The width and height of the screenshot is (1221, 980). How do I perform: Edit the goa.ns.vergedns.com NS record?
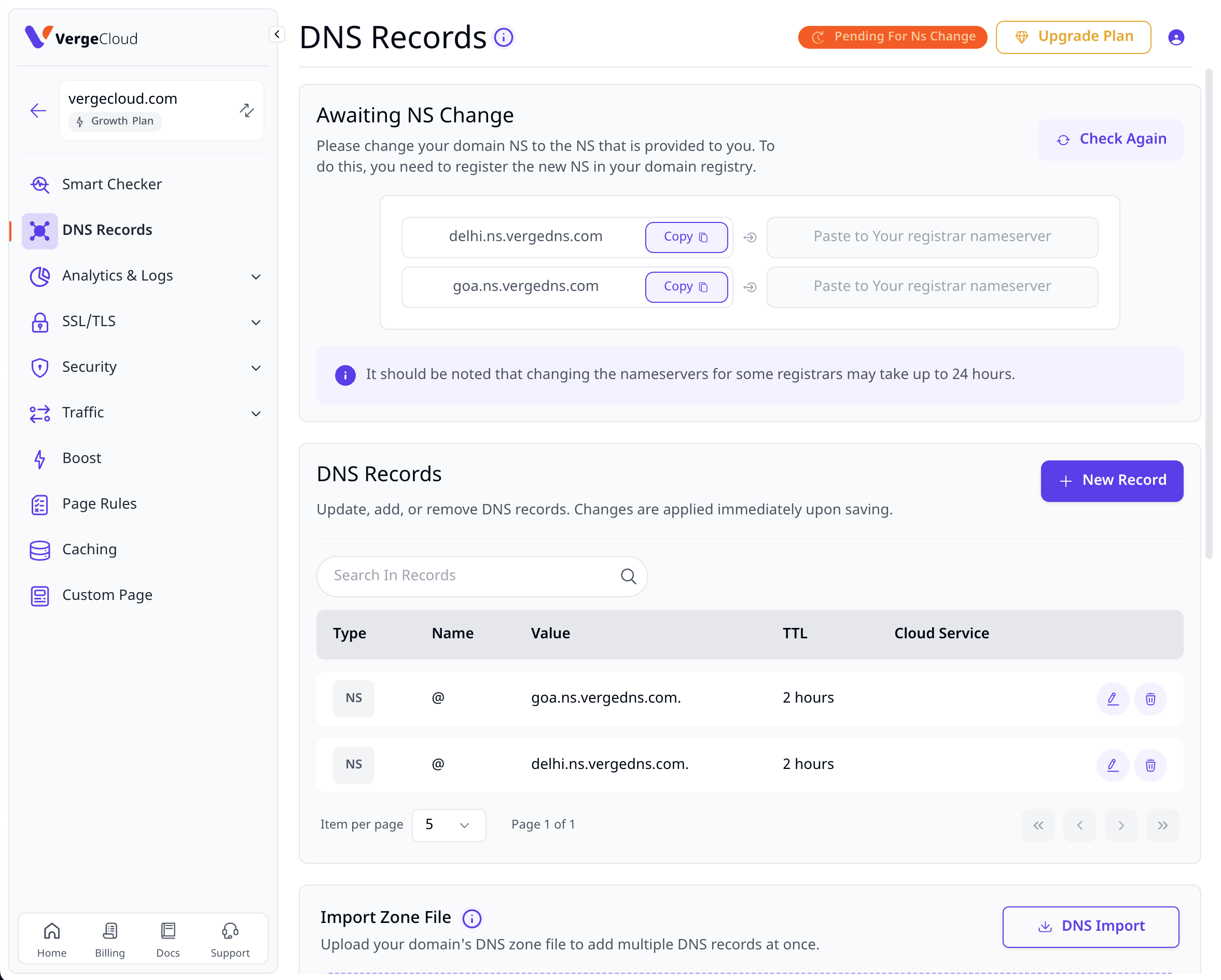1112,698
